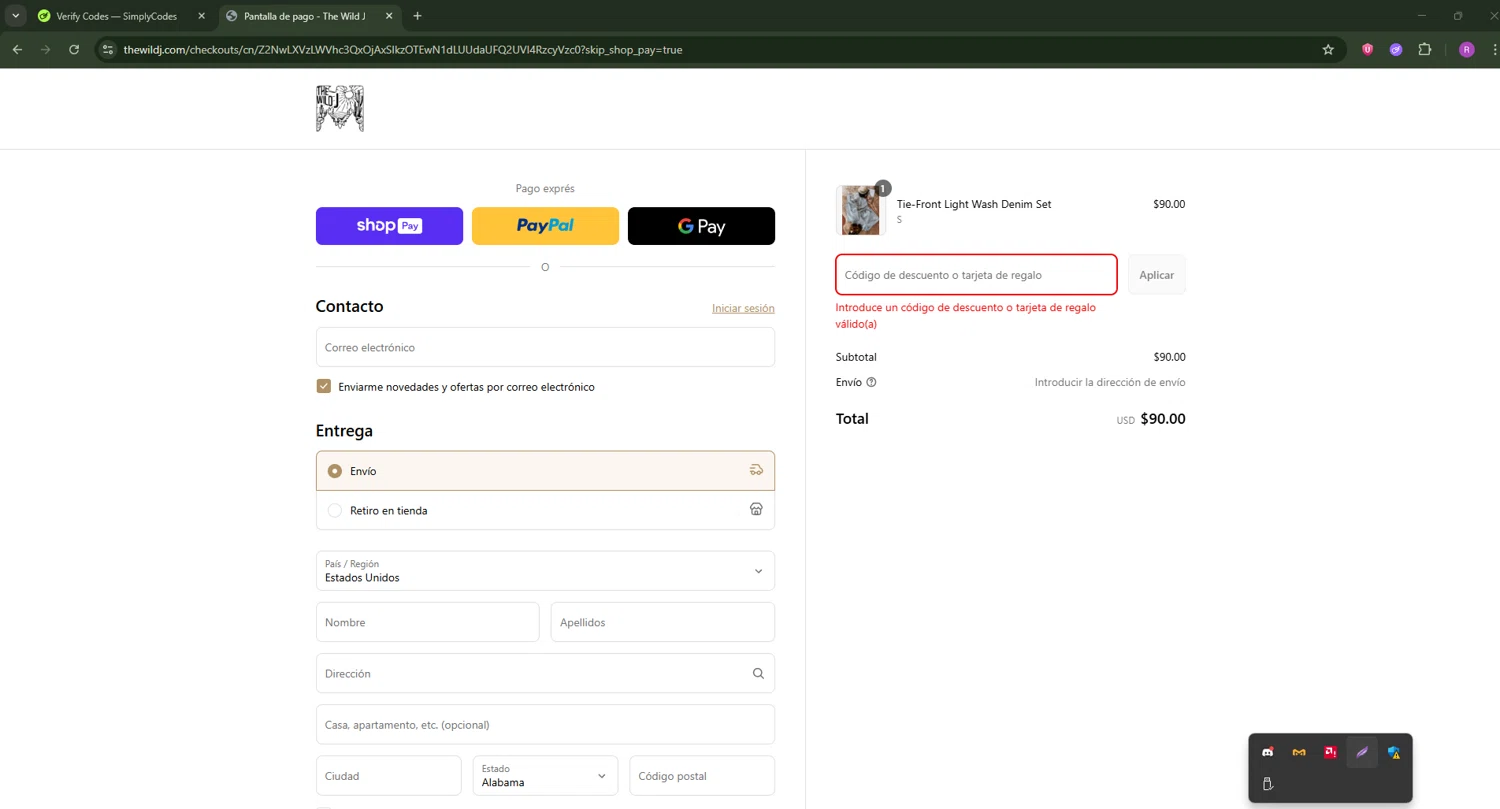This screenshot has width=1500, height=809.
Task: Open the País / Región dropdown
Action: tap(545, 571)
